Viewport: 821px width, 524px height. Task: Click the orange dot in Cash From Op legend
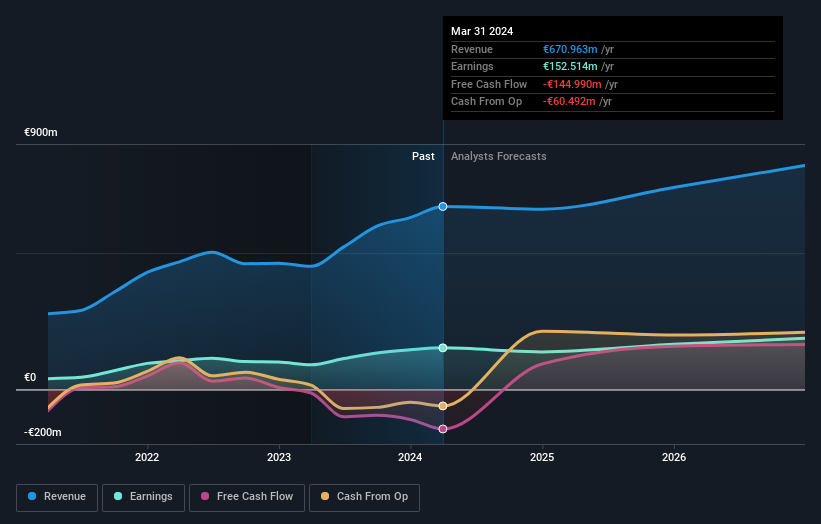(325, 496)
